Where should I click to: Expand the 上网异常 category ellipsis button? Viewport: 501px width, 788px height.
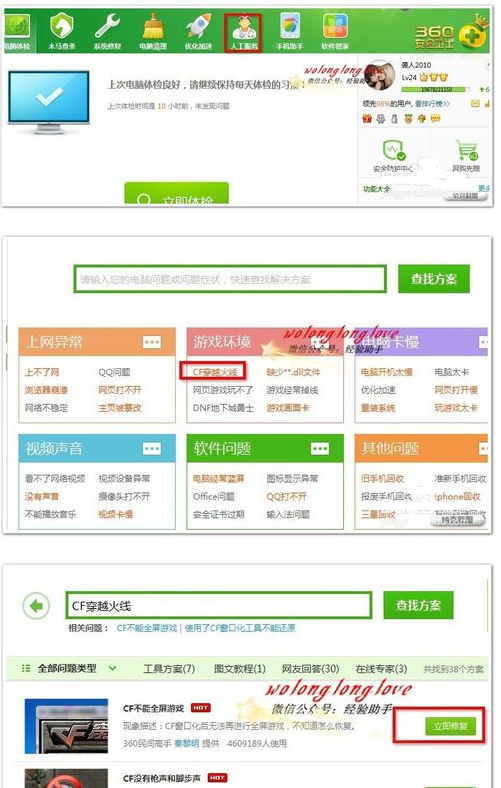coord(152,342)
